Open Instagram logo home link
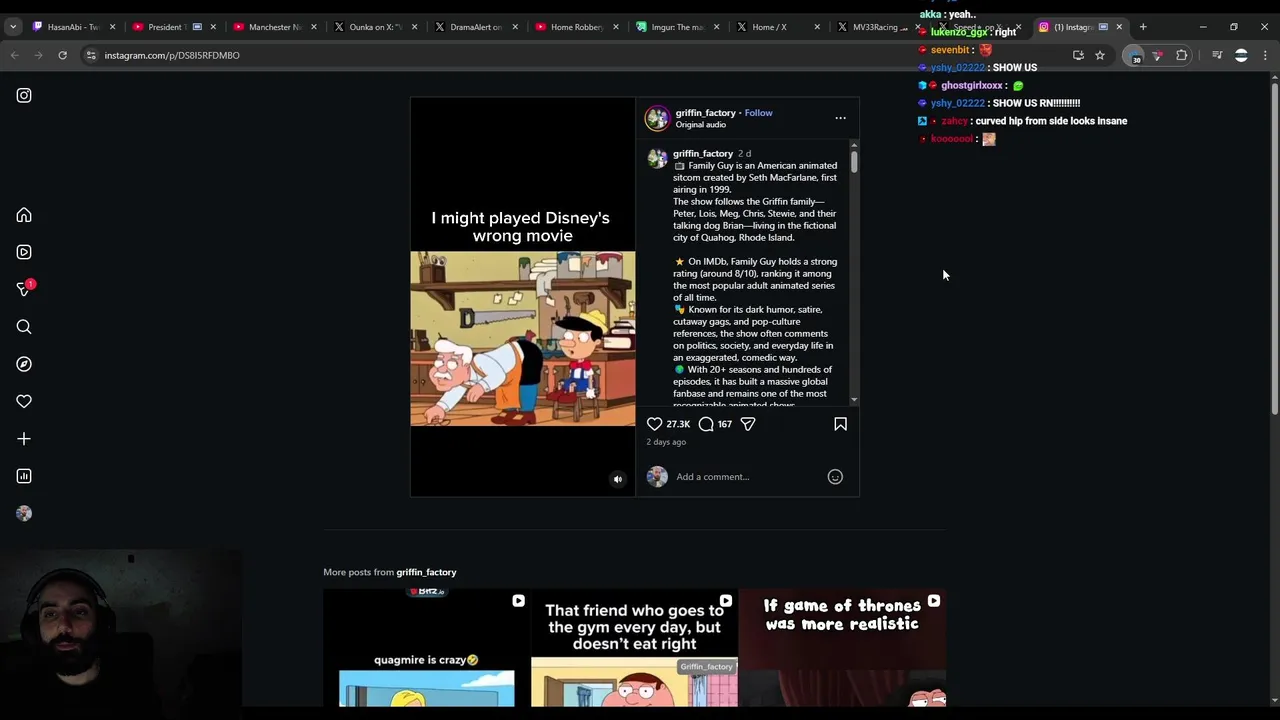The width and height of the screenshot is (1280, 720). coord(24,95)
